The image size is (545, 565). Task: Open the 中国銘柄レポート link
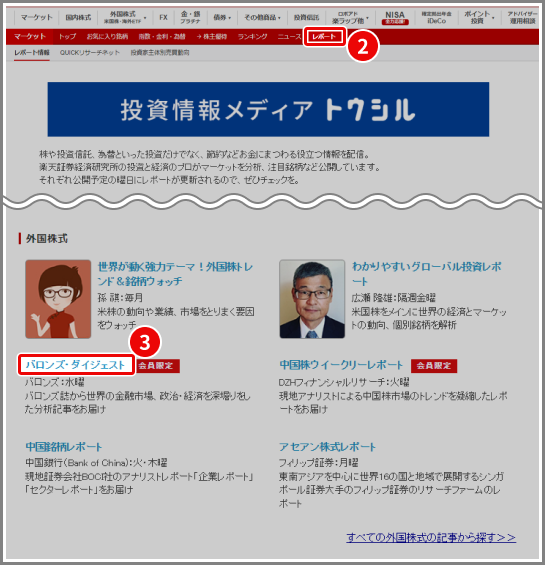(x=63, y=447)
